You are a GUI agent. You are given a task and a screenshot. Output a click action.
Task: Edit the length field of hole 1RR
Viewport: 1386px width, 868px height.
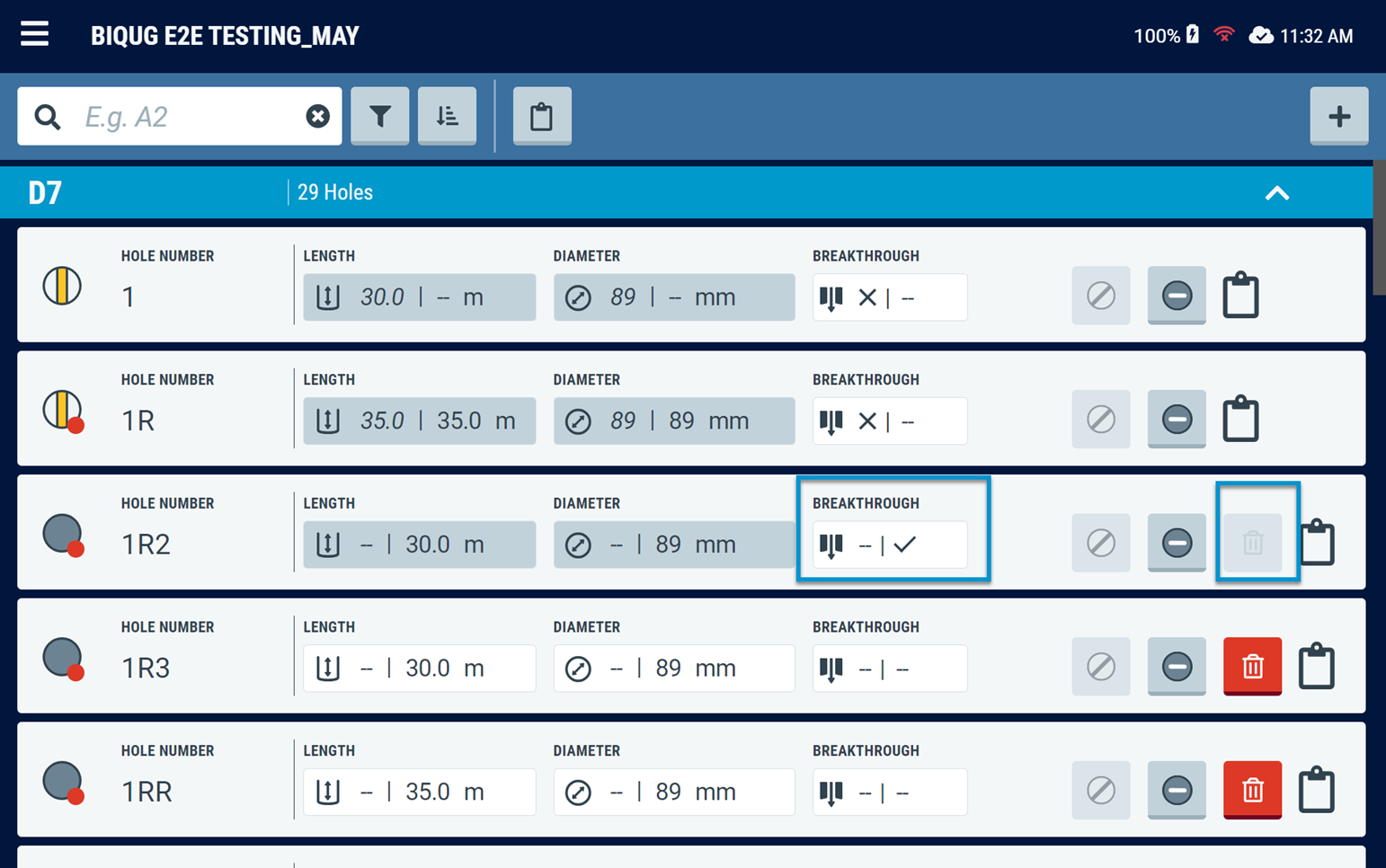coord(420,792)
